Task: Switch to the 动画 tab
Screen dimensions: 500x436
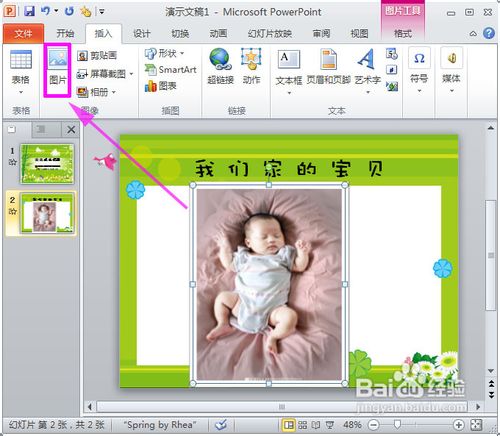Action: (x=218, y=33)
